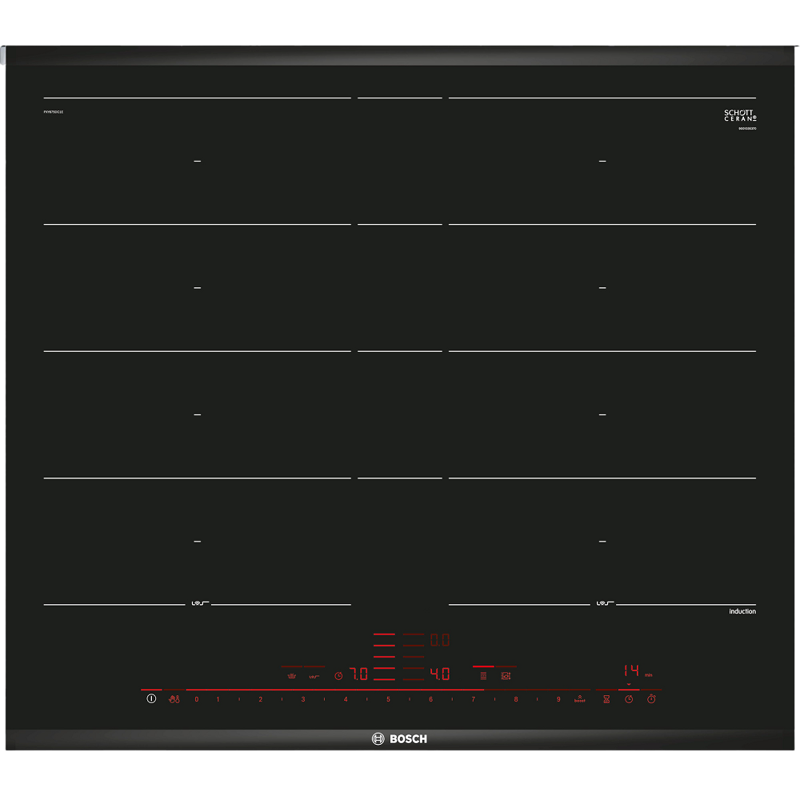Tap the frying sensor pan icon
Screen dimensions: 800x800
[x=314, y=676]
